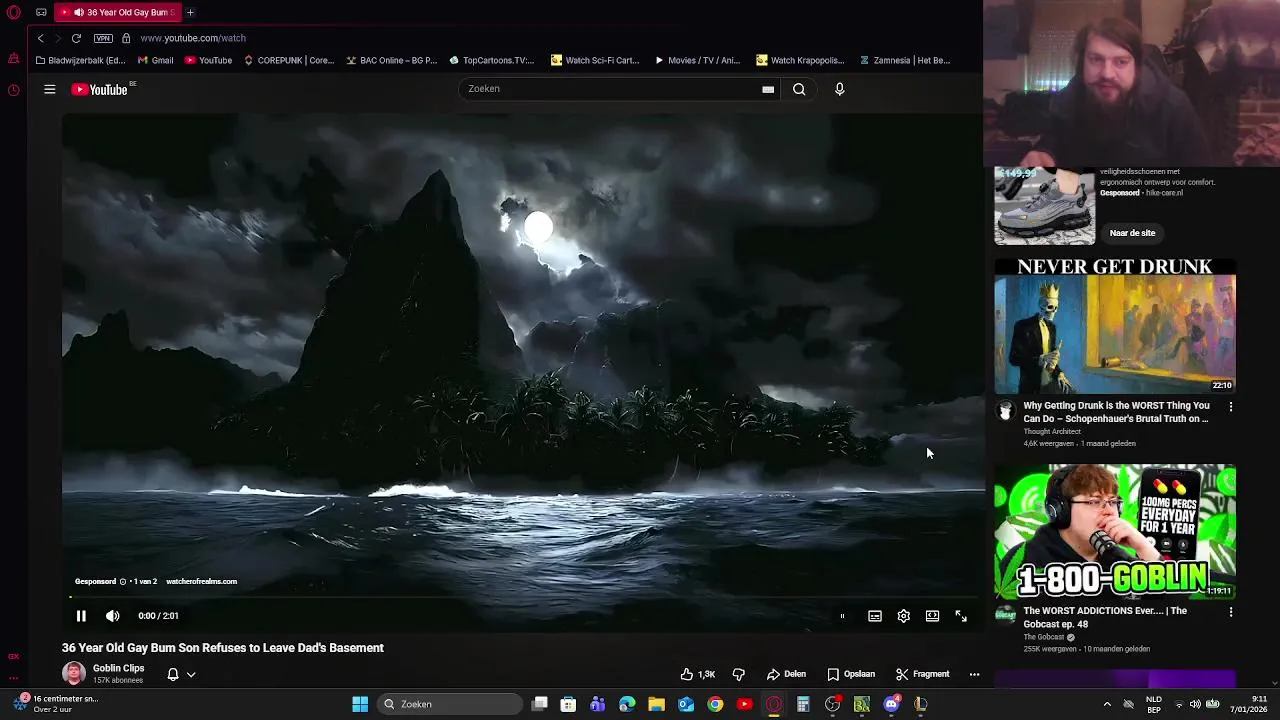Open the 'Goblin Clips' channel name
This screenshot has width=1280, height=720.
(118, 668)
